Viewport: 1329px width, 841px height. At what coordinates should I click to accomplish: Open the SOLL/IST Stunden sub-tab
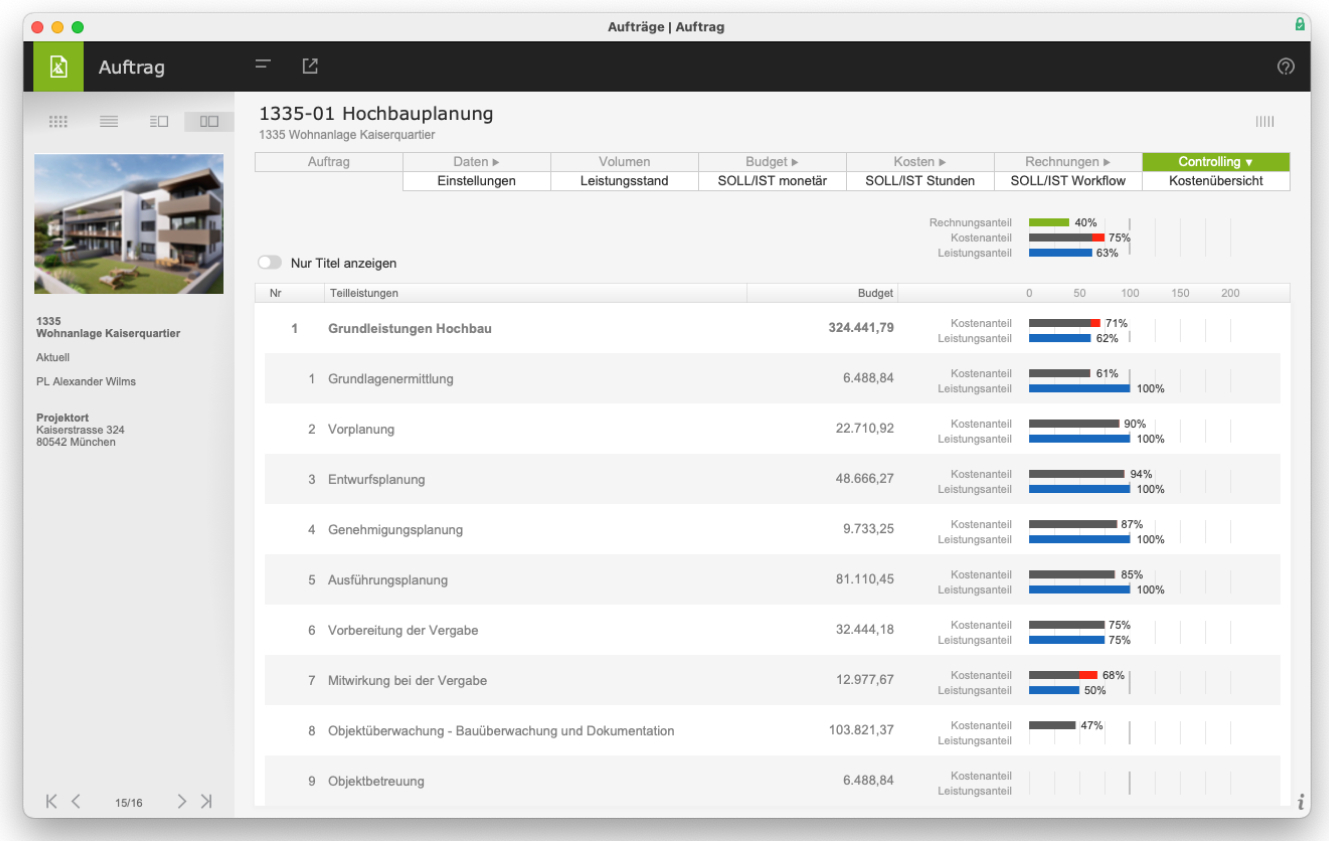point(921,181)
